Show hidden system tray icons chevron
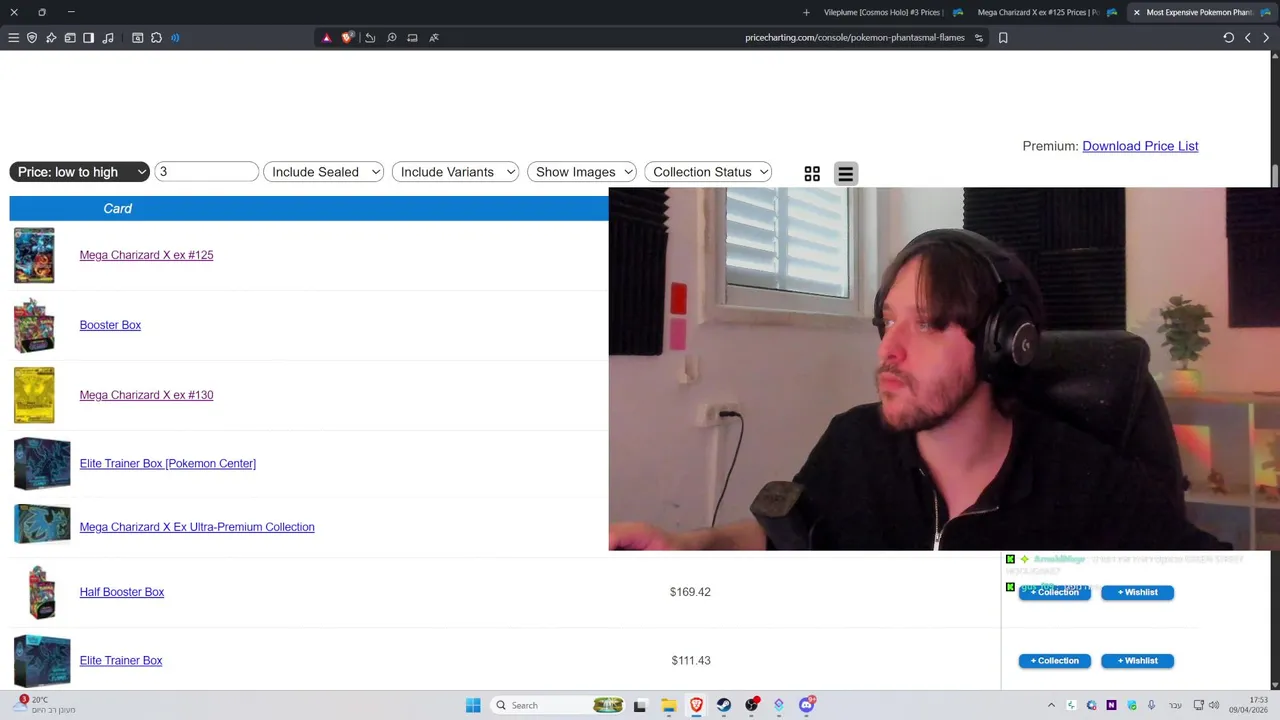The height and width of the screenshot is (720, 1280). tap(1051, 705)
